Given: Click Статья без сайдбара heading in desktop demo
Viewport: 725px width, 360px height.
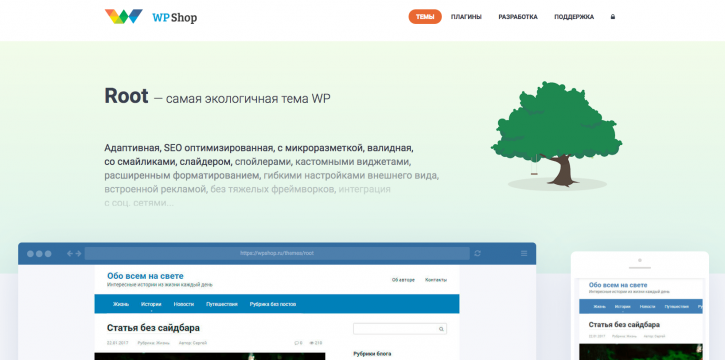Looking at the screenshot, I should tap(154, 328).
